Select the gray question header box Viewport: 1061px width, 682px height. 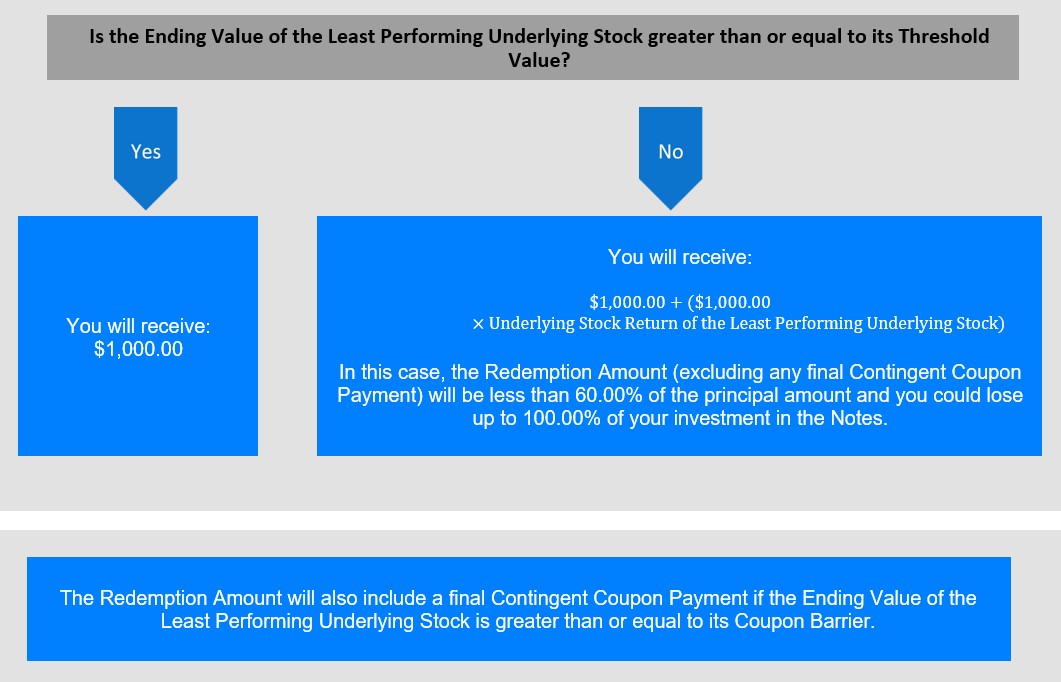tap(533, 47)
